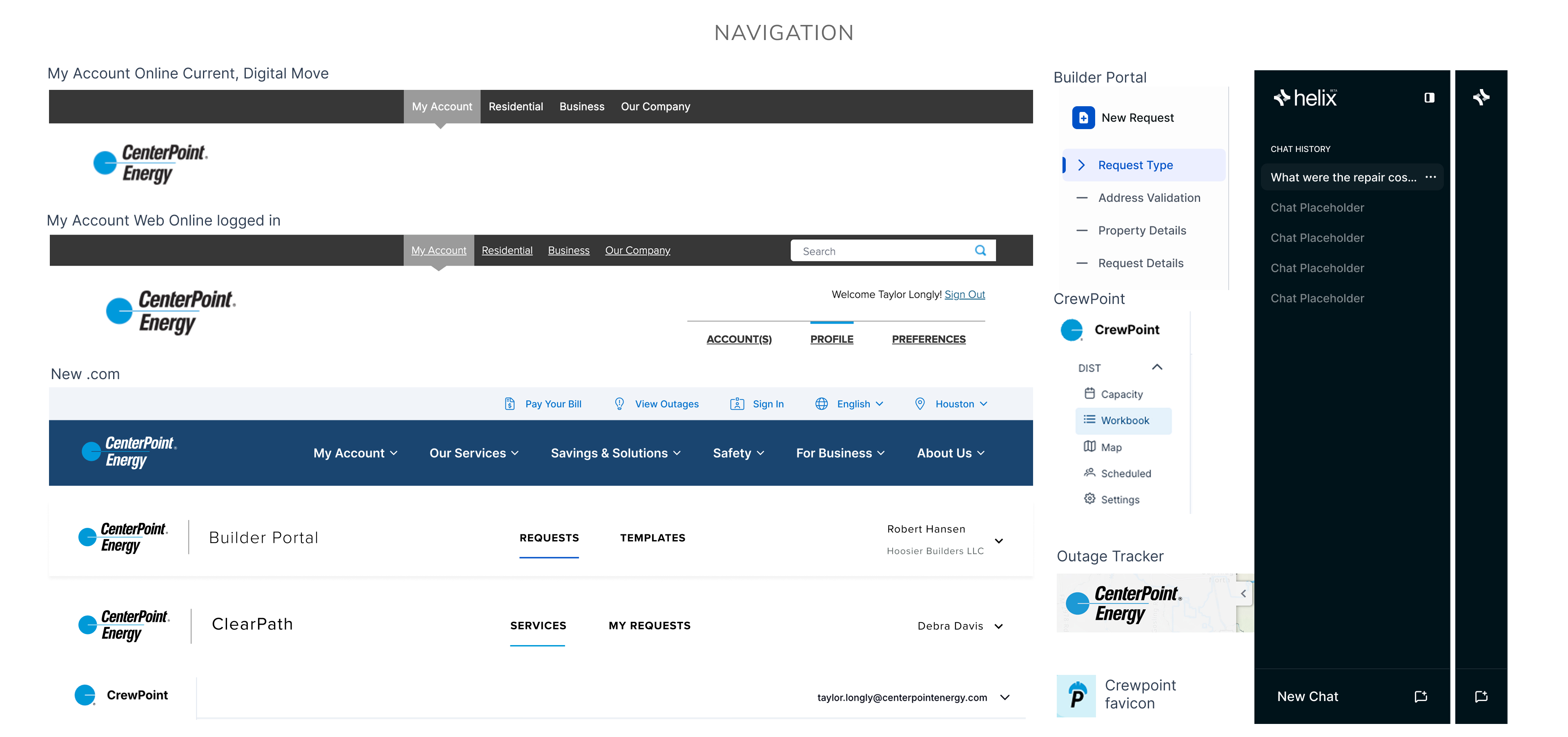
Task: Click the new chat icon beside New Chat
Action: [1421, 696]
